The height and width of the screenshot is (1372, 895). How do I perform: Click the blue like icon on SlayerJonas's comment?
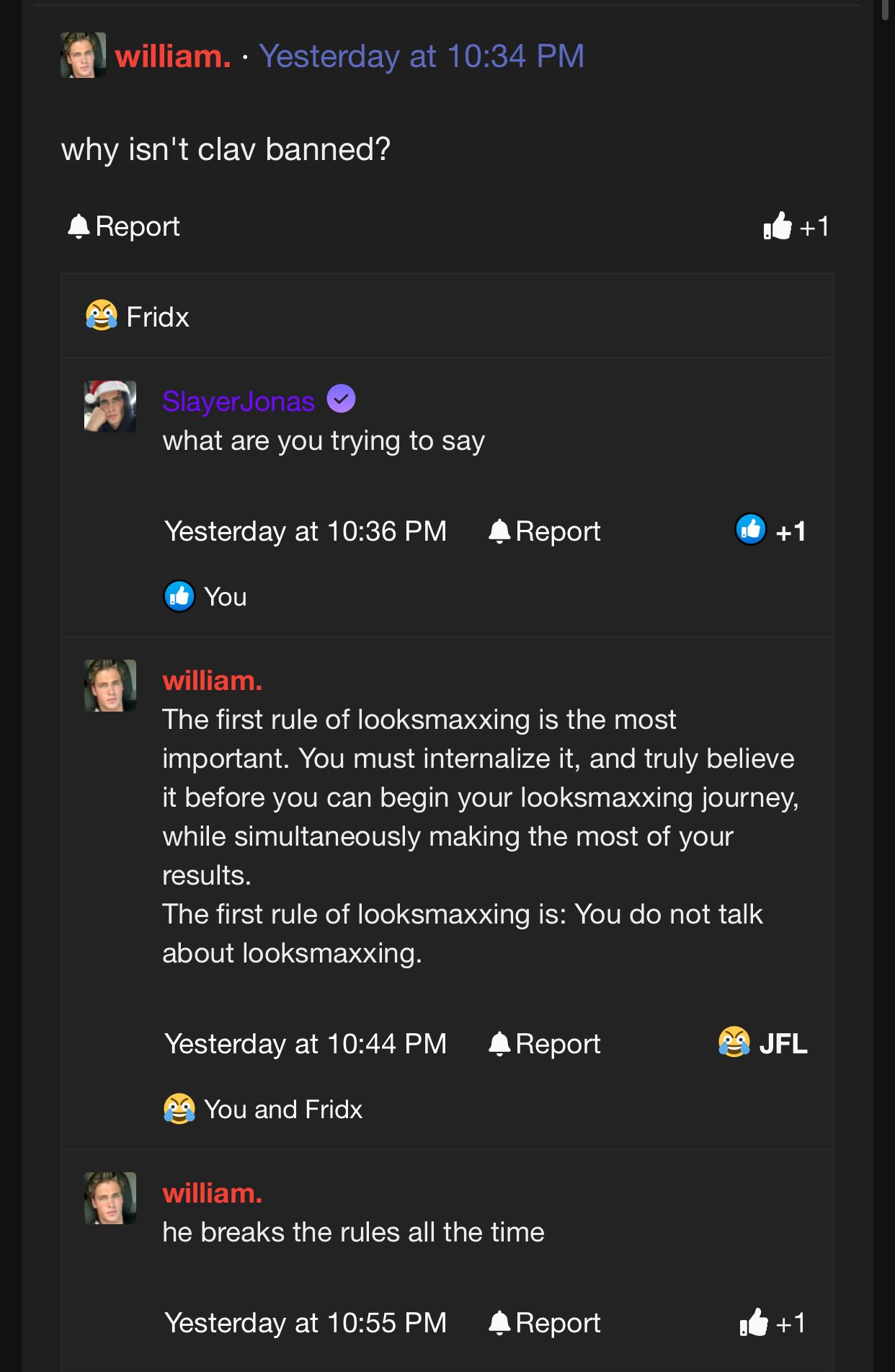pos(751,531)
